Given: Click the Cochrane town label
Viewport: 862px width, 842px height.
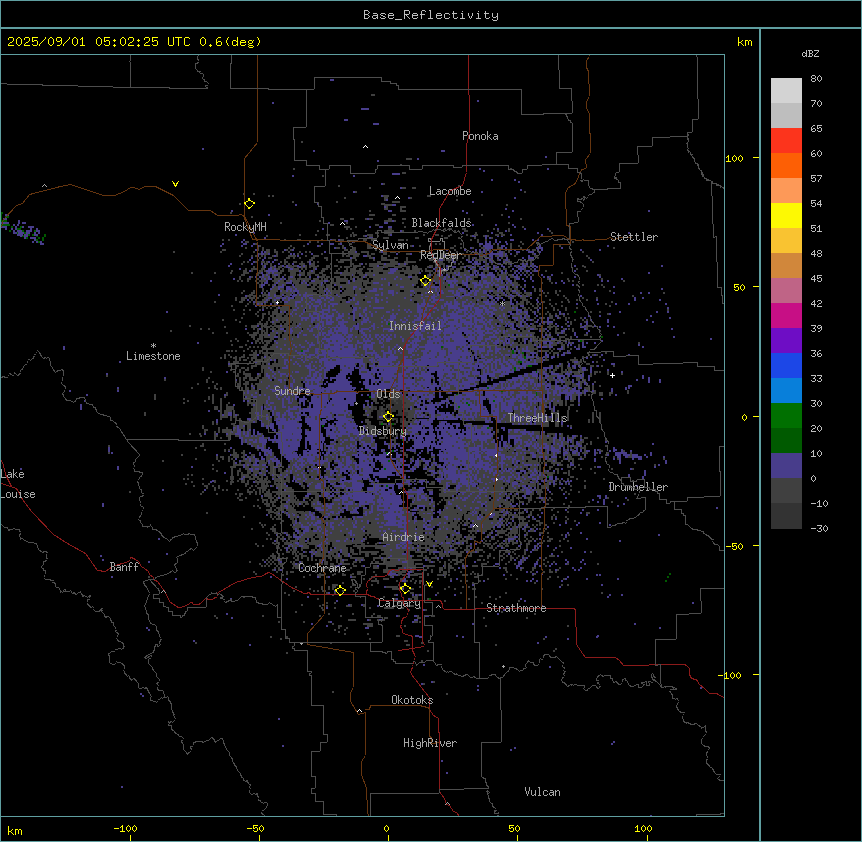Looking at the screenshot, I should pos(322,568).
